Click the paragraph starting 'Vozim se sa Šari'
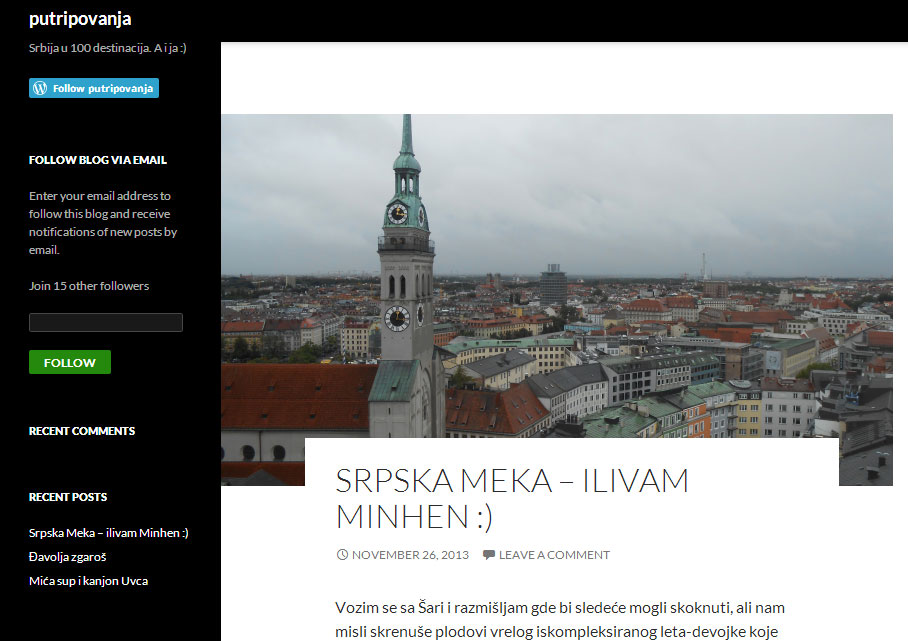 click(x=560, y=620)
